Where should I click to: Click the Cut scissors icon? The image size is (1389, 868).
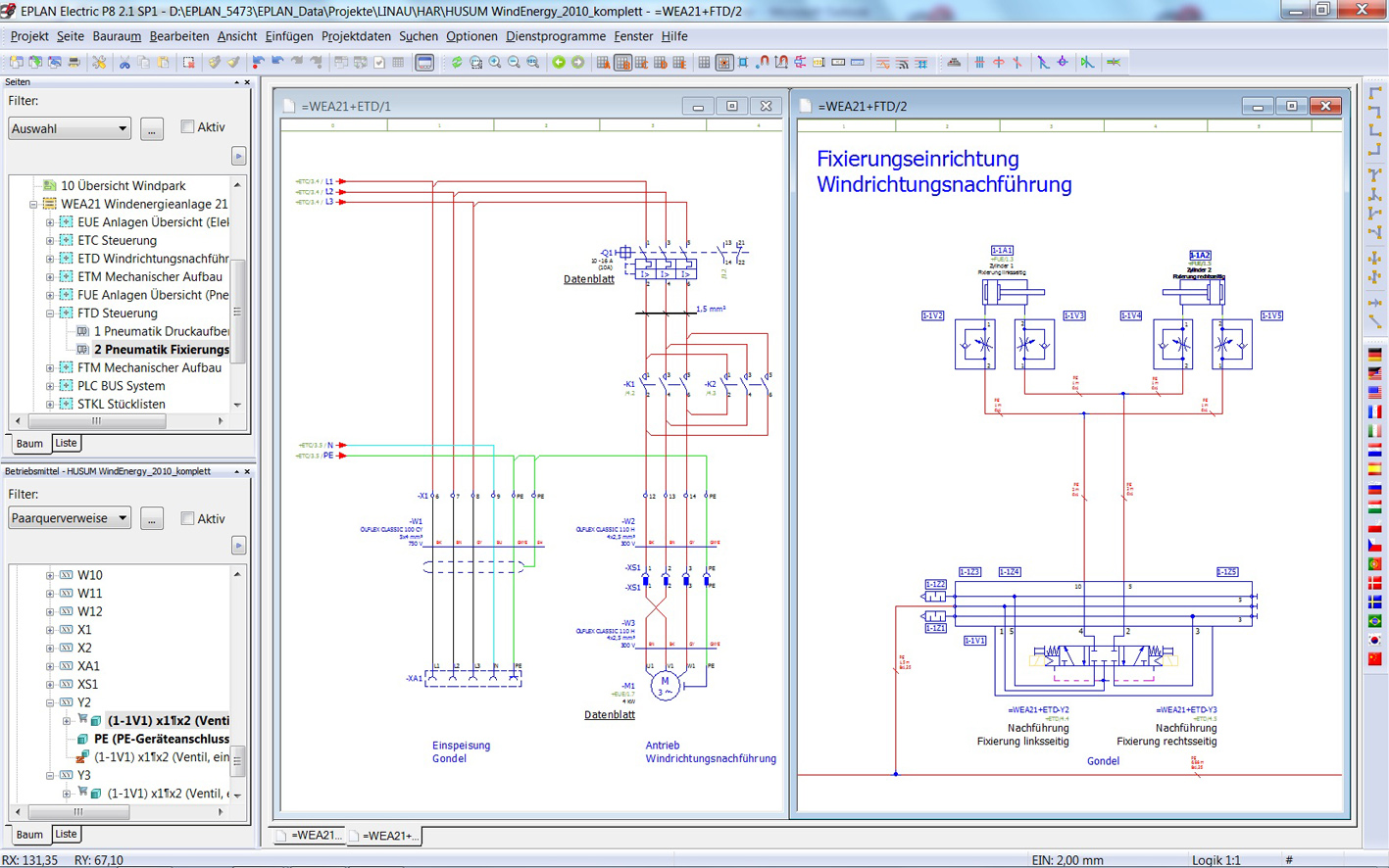124,63
